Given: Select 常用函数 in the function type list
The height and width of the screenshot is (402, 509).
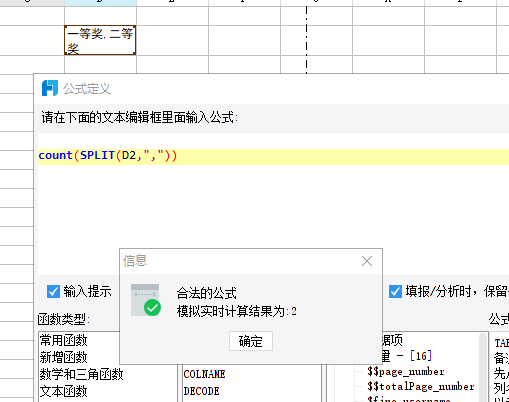Looking at the screenshot, I should (64, 340).
